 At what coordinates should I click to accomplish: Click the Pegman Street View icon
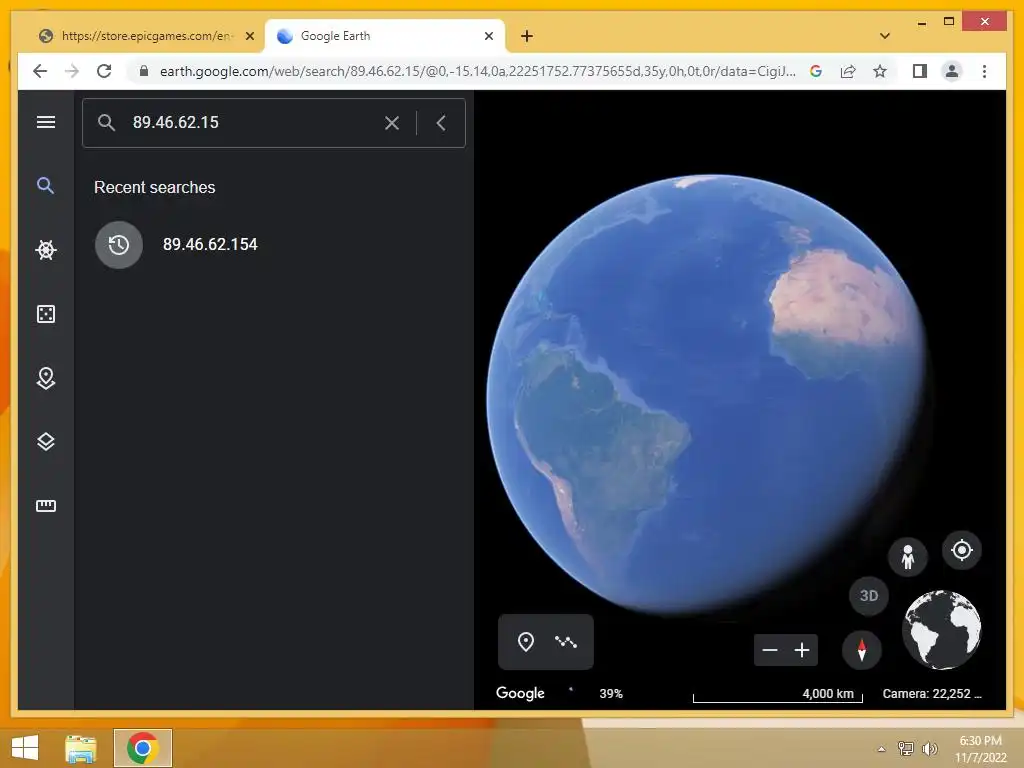click(908, 557)
